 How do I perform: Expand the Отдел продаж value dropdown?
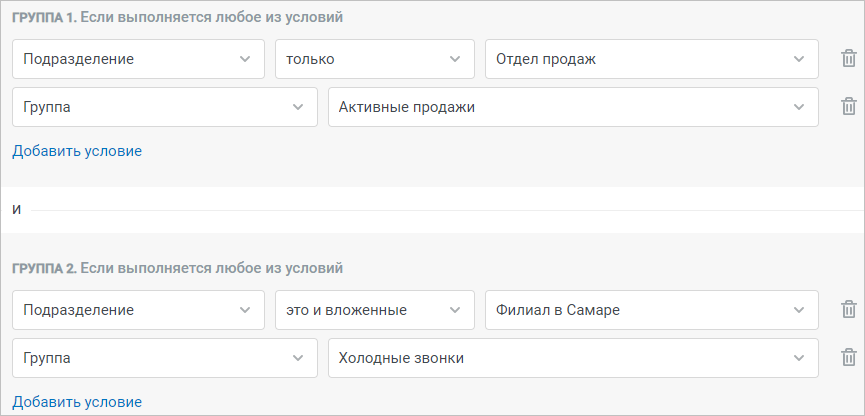pyautogui.click(x=652, y=59)
